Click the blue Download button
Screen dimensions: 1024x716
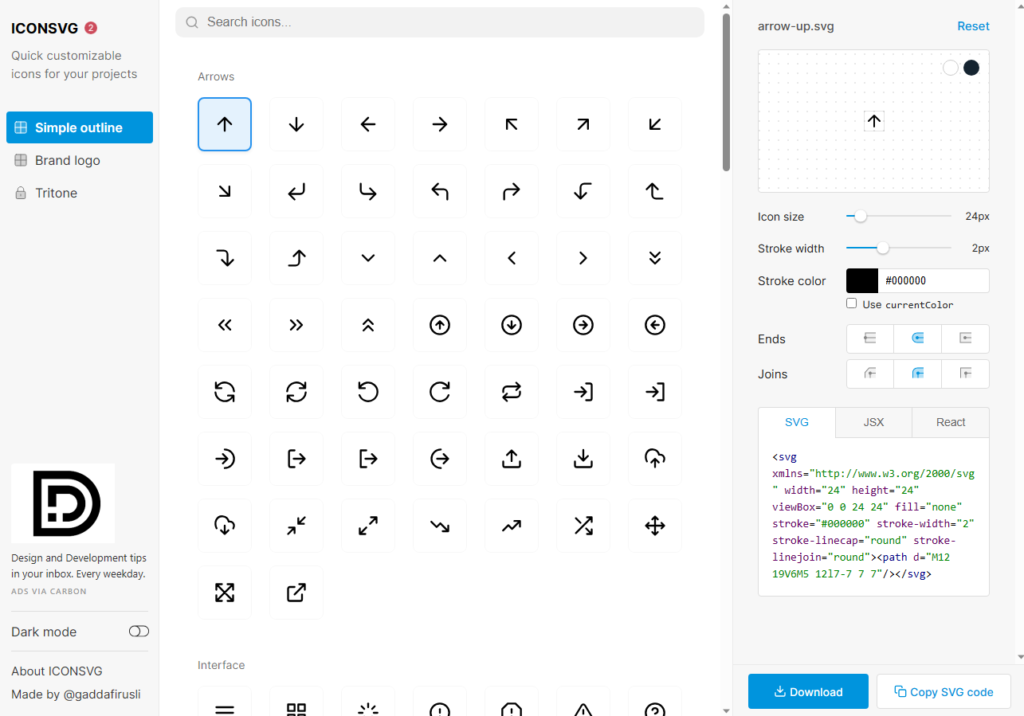807,691
